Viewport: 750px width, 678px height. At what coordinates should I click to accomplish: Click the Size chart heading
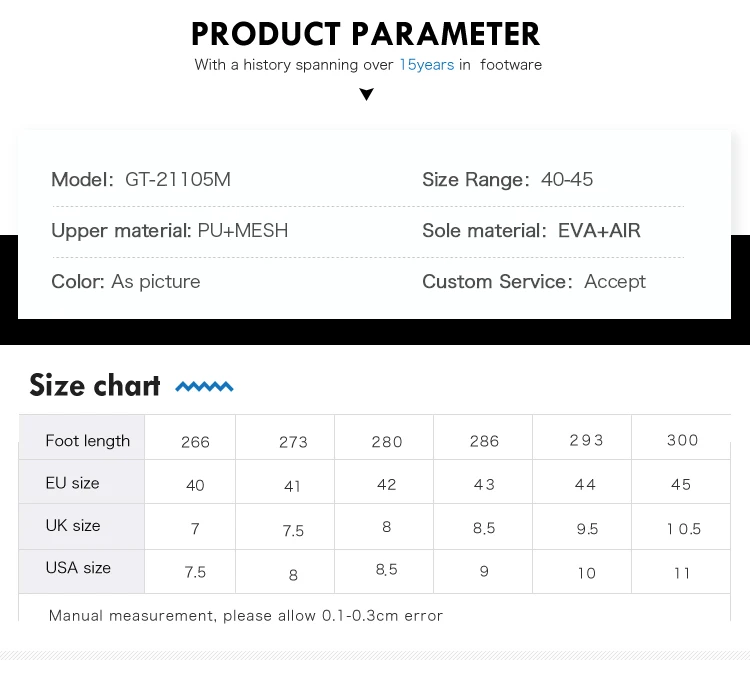(95, 385)
